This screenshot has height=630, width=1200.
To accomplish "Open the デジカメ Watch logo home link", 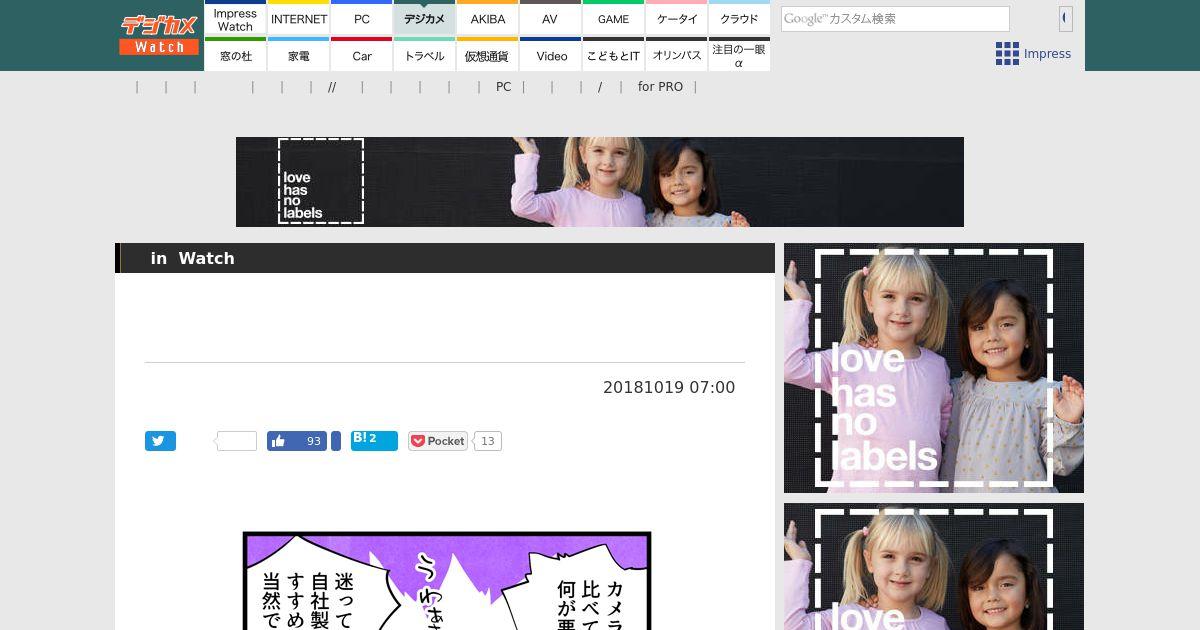I will tap(159, 35).
